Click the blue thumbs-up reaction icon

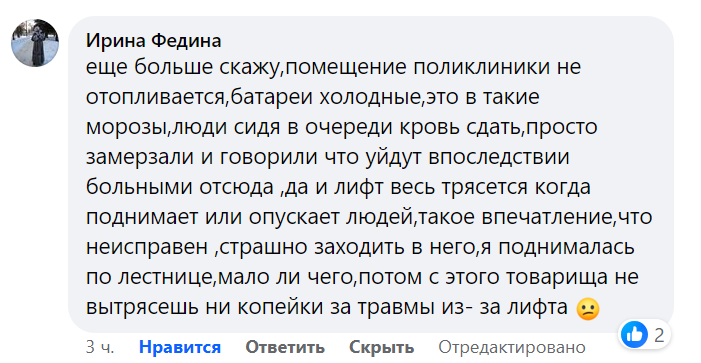coord(634,334)
